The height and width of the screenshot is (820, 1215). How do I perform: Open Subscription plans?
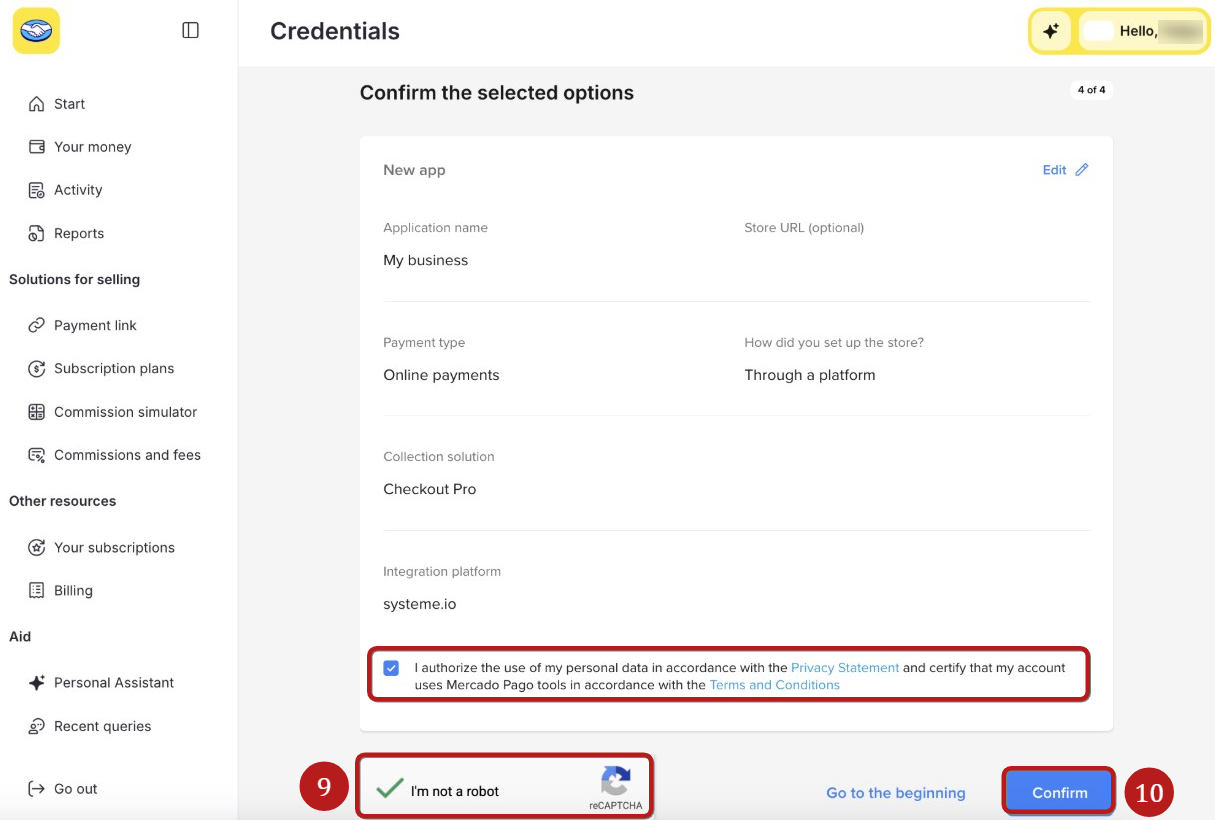[x=114, y=368]
